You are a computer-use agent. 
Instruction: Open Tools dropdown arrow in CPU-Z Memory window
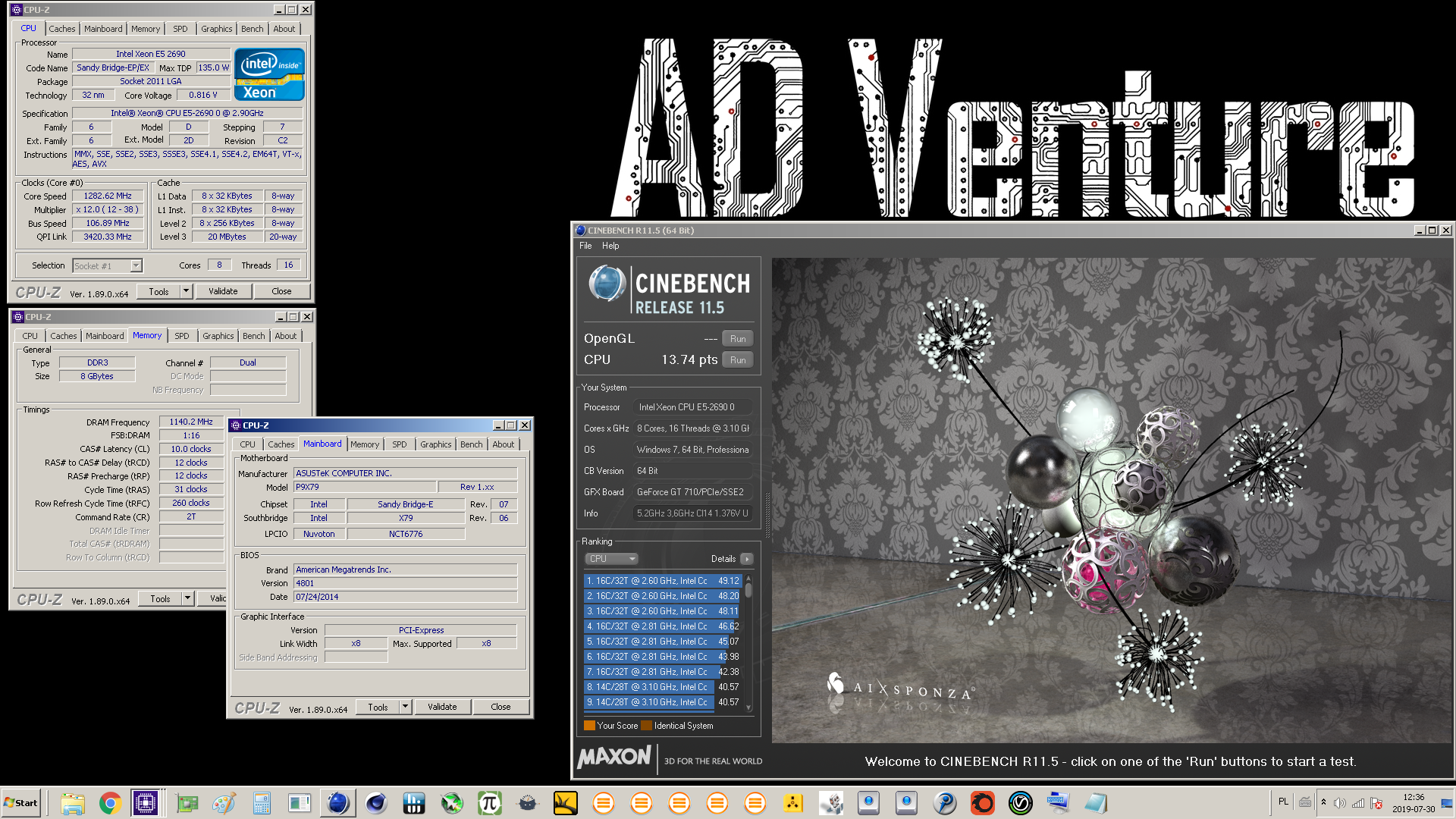tap(187, 598)
